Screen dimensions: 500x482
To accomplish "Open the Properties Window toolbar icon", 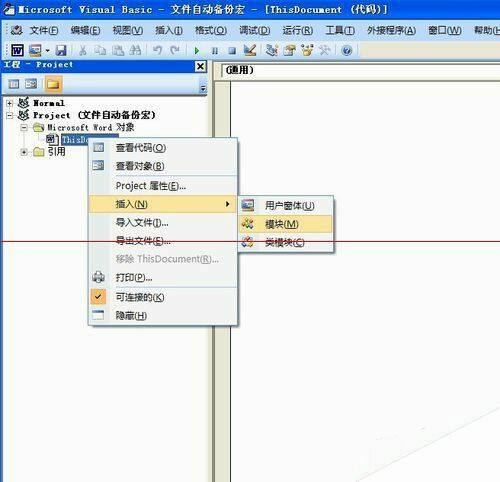I will click(x=290, y=50).
